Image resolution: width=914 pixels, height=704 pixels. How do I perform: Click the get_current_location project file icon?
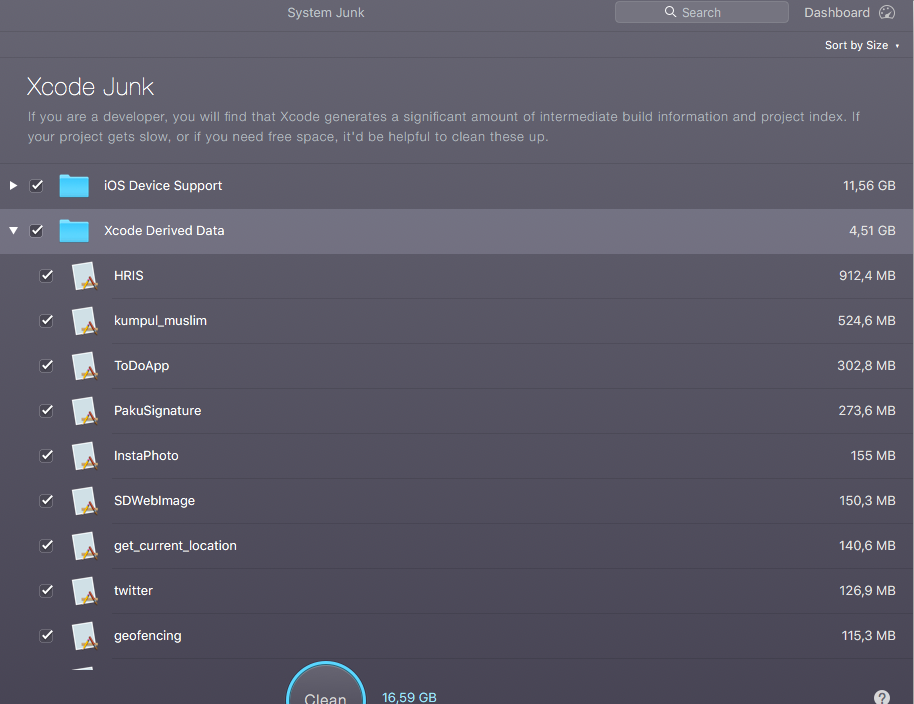coord(85,545)
